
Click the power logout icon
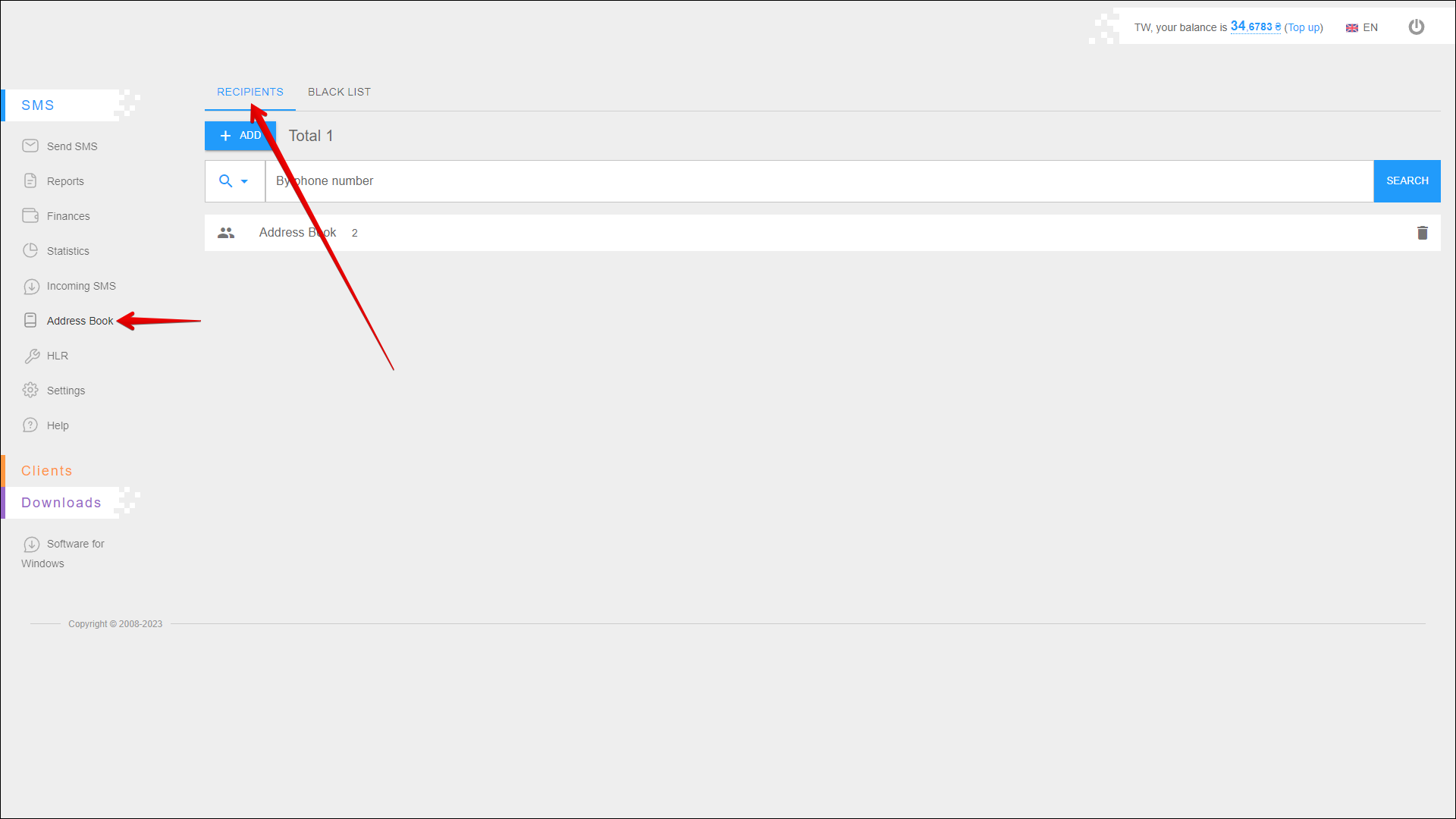[1416, 27]
